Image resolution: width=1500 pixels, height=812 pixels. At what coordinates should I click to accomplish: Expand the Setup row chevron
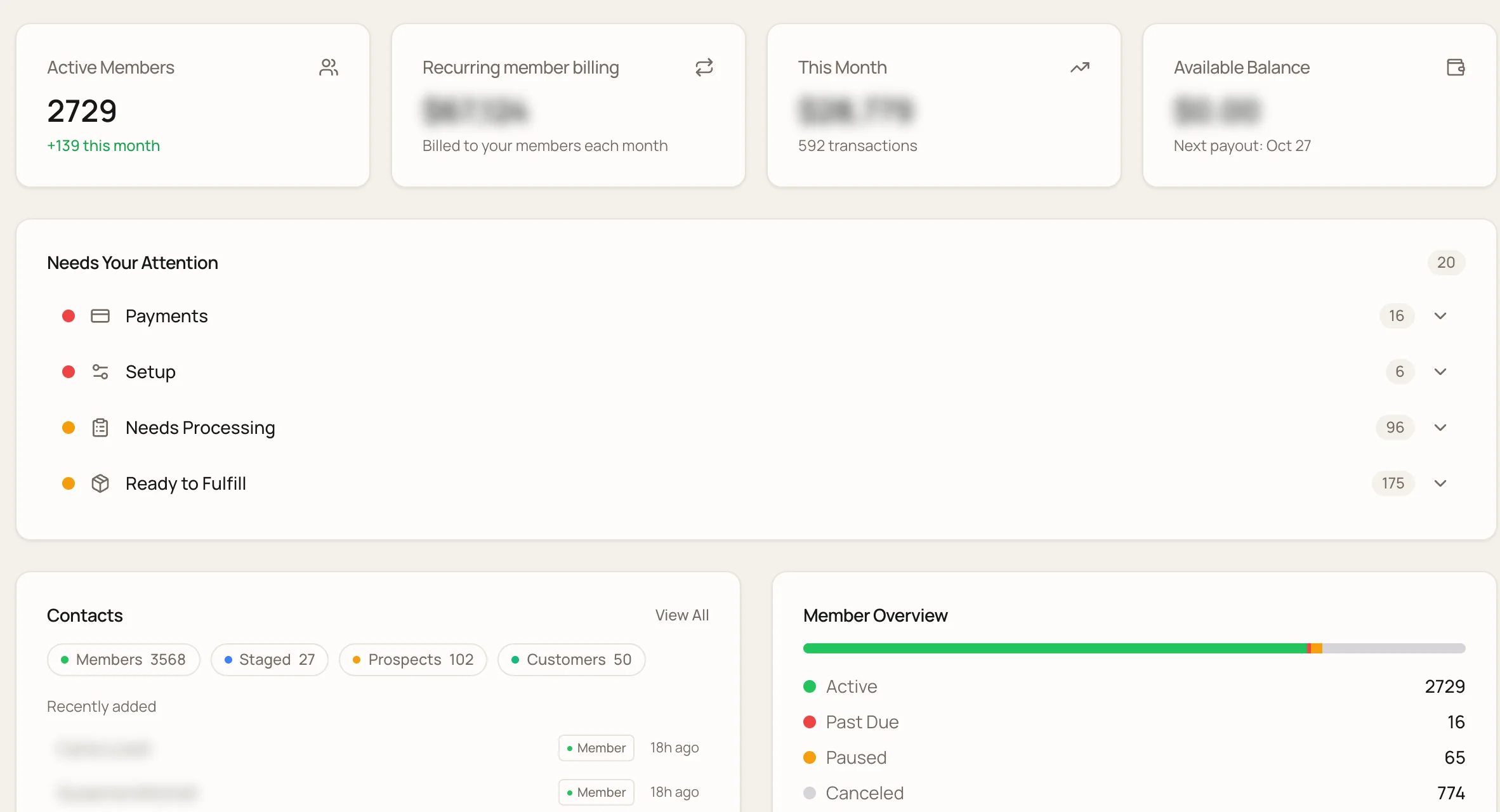(x=1440, y=372)
